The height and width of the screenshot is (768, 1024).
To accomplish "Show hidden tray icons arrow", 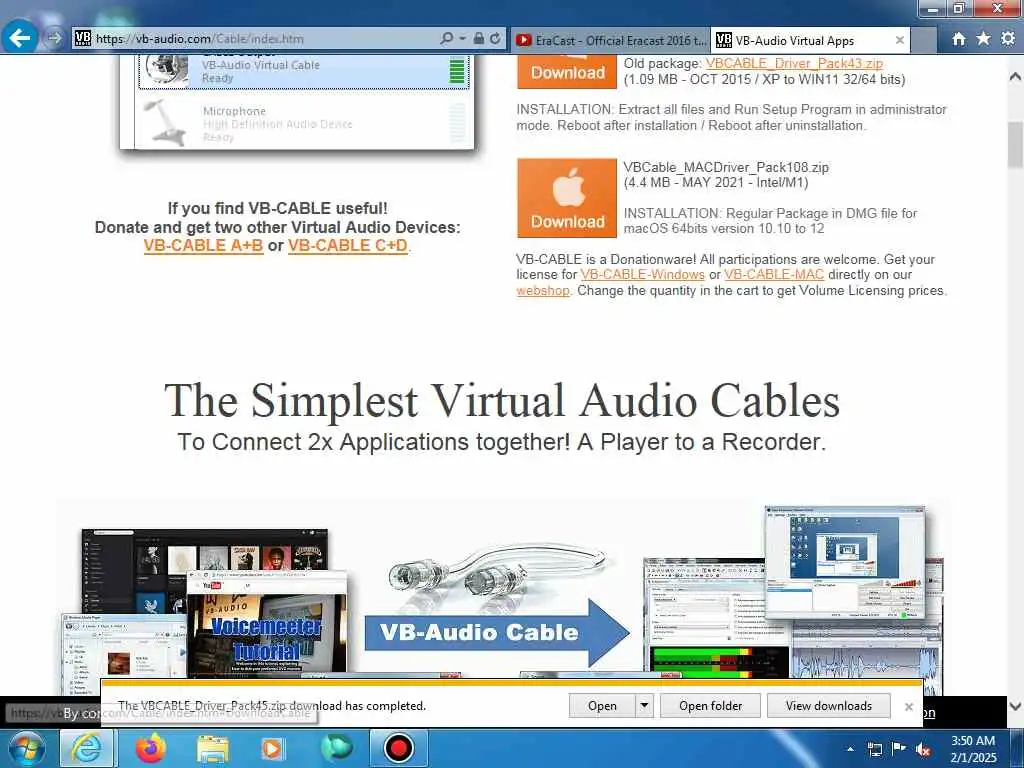I will point(850,749).
